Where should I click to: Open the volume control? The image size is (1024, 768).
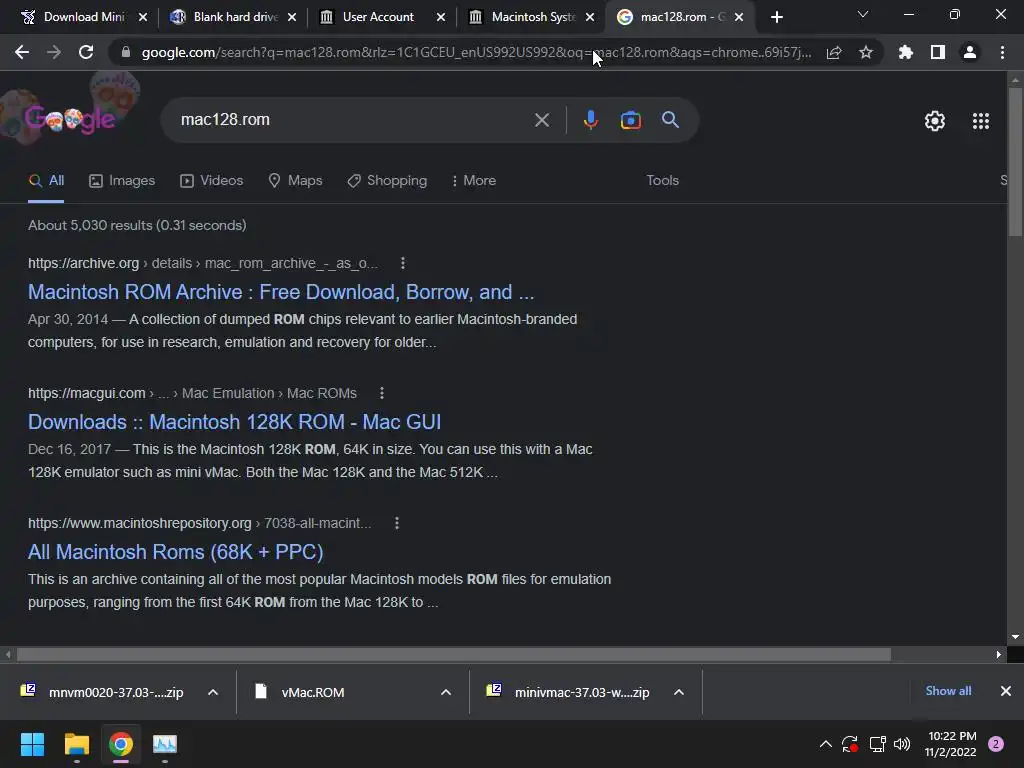[x=902, y=744]
